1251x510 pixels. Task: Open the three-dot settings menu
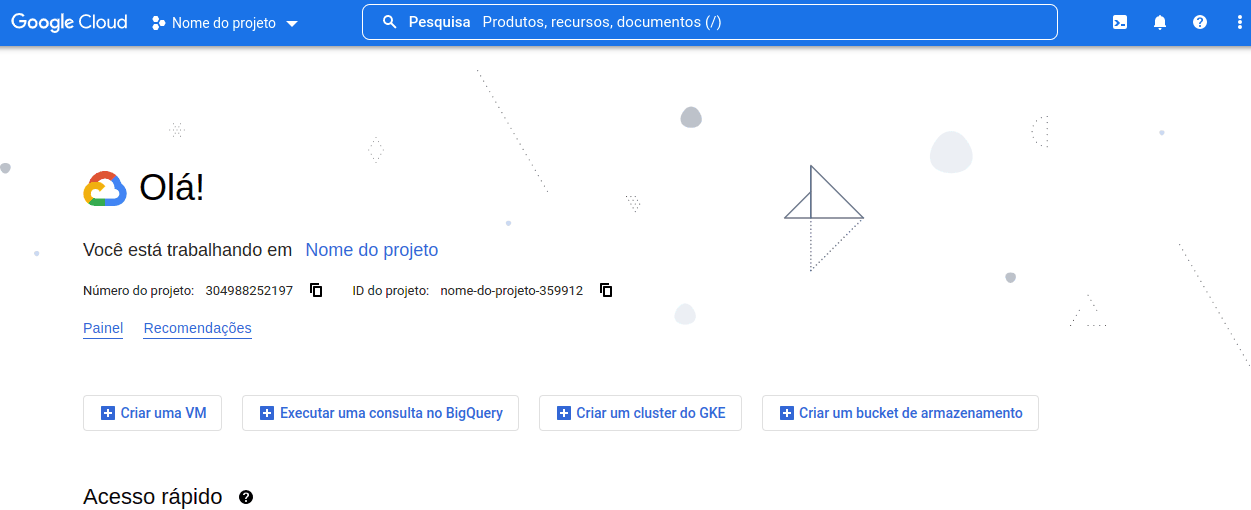[x=1239, y=22]
